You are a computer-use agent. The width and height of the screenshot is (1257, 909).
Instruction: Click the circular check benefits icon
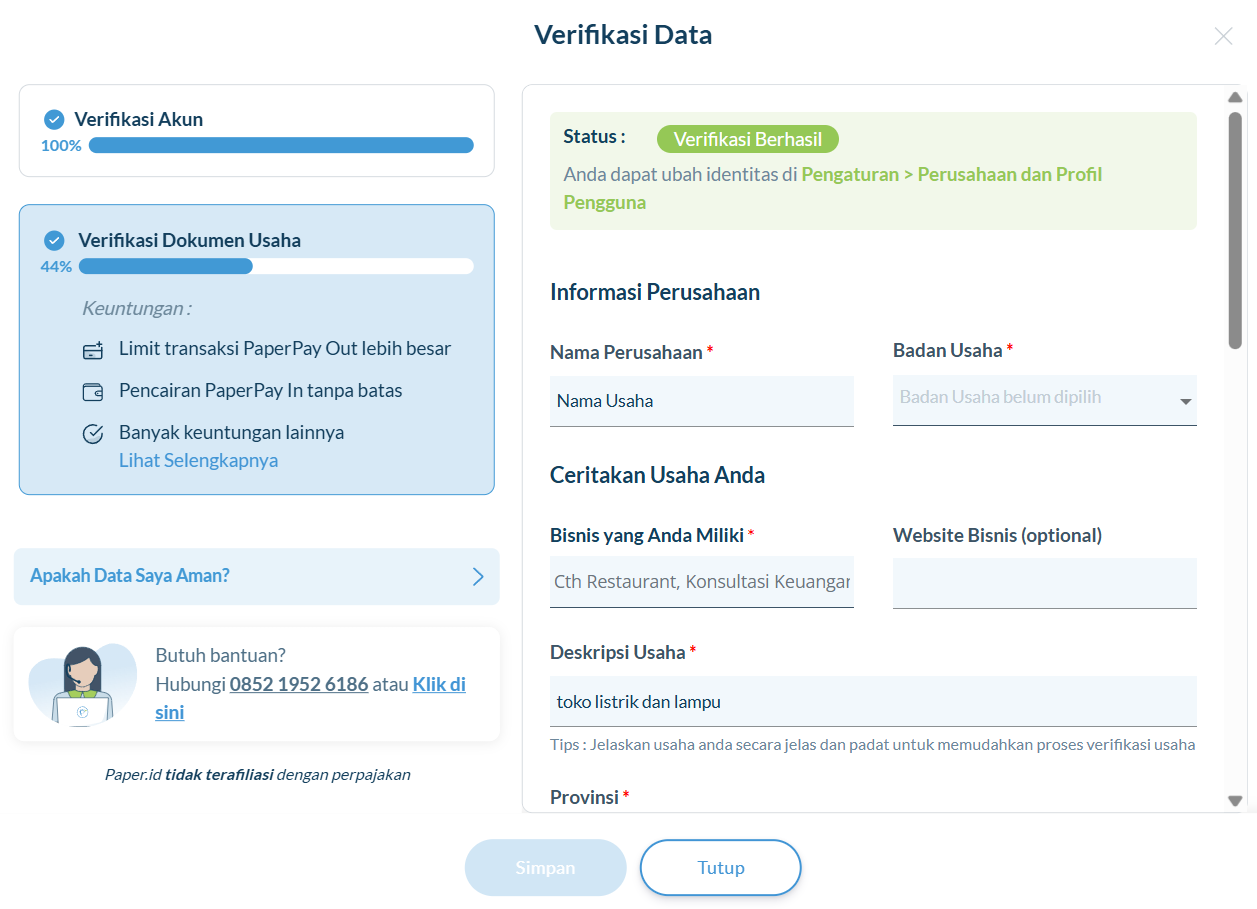point(93,434)
